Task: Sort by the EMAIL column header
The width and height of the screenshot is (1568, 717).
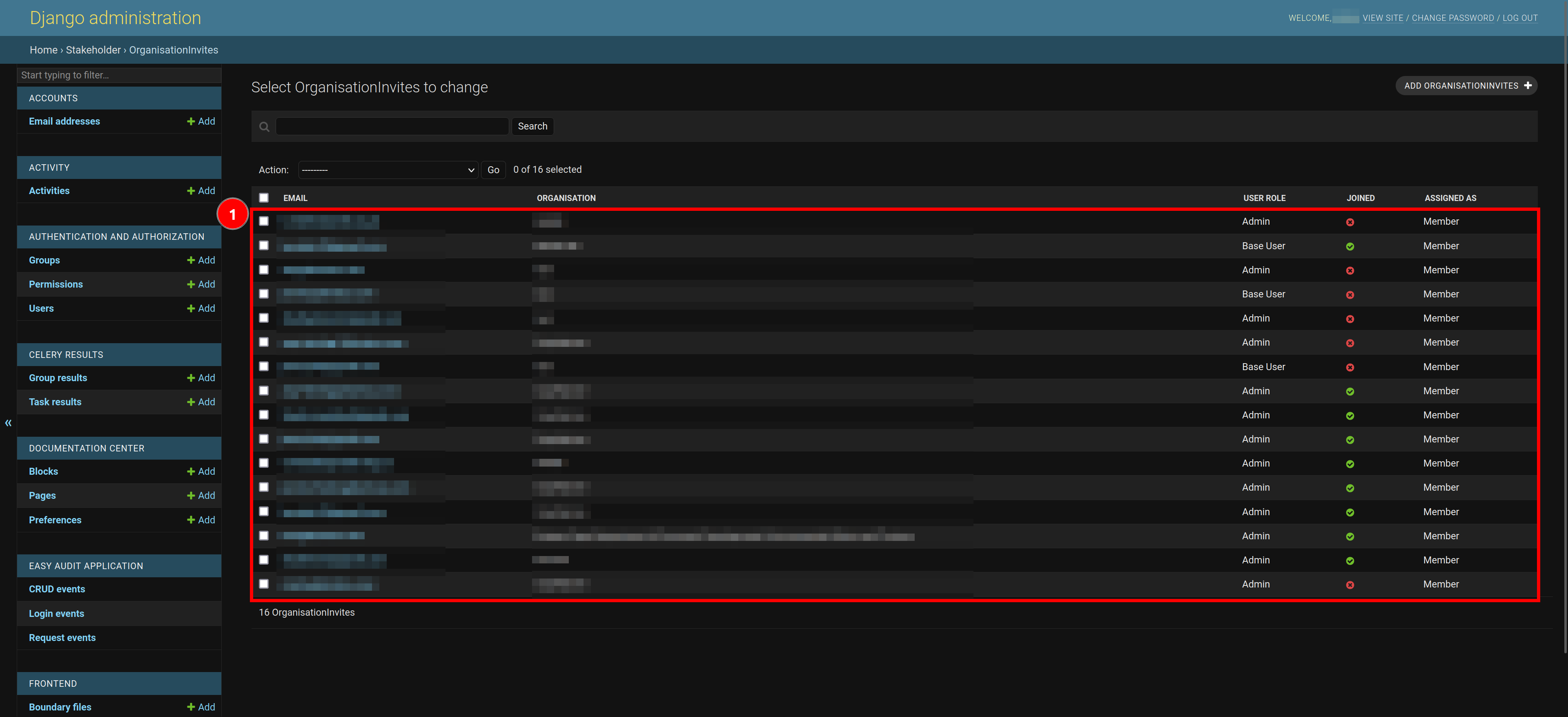Action: coord(295,198)
